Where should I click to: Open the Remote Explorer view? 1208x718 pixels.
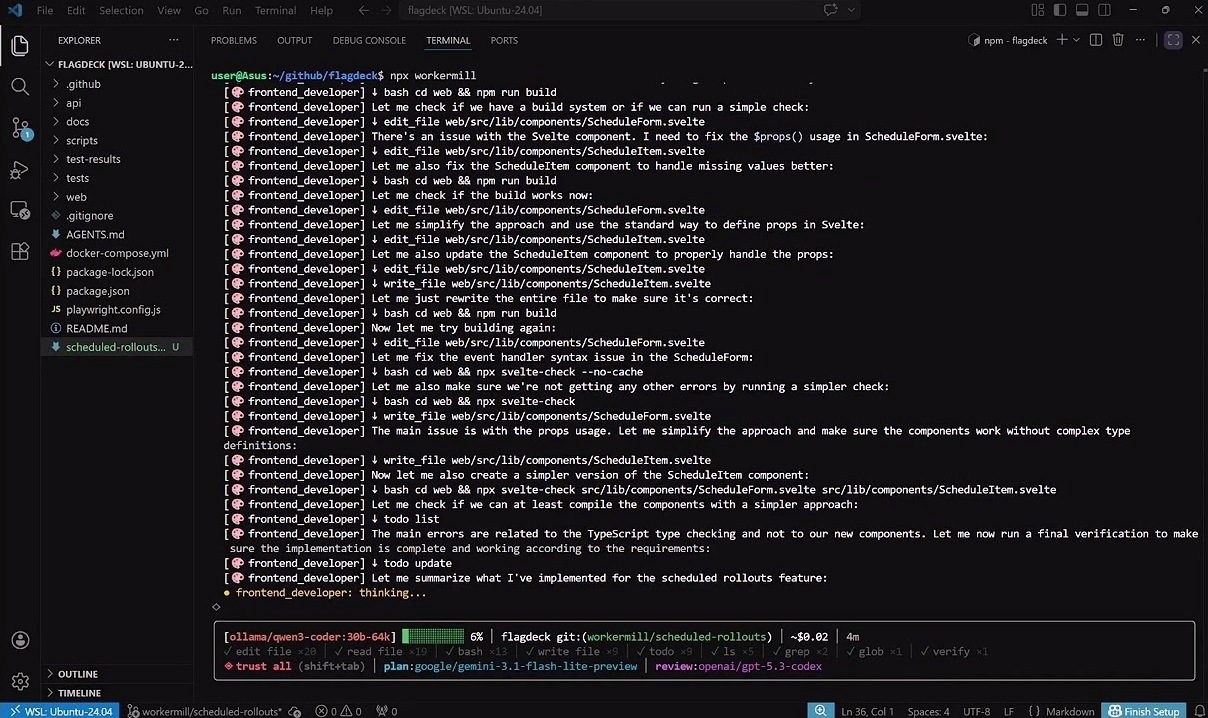click(x=20, y=210)
